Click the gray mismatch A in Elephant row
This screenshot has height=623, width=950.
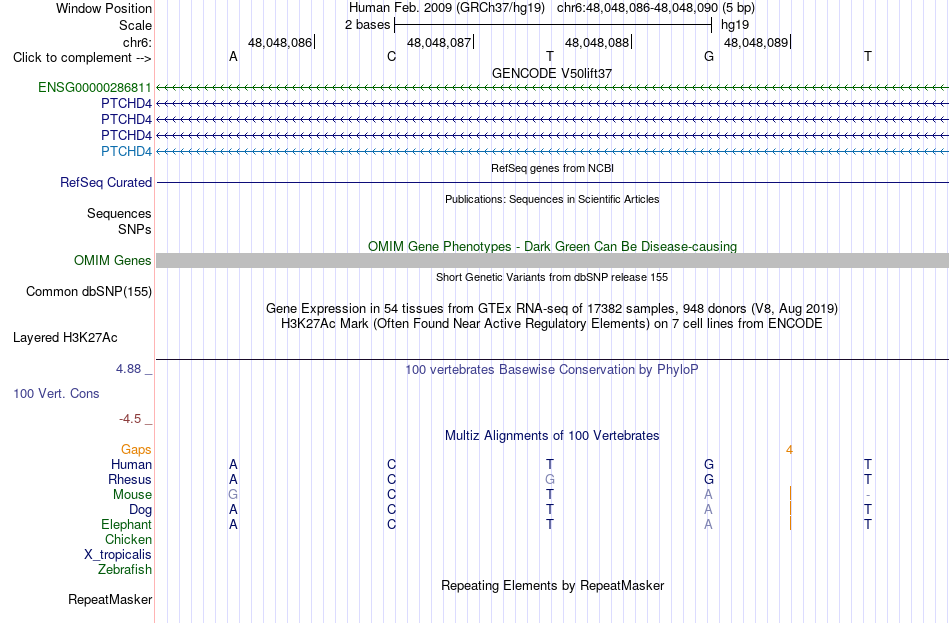tap(708, 525)
